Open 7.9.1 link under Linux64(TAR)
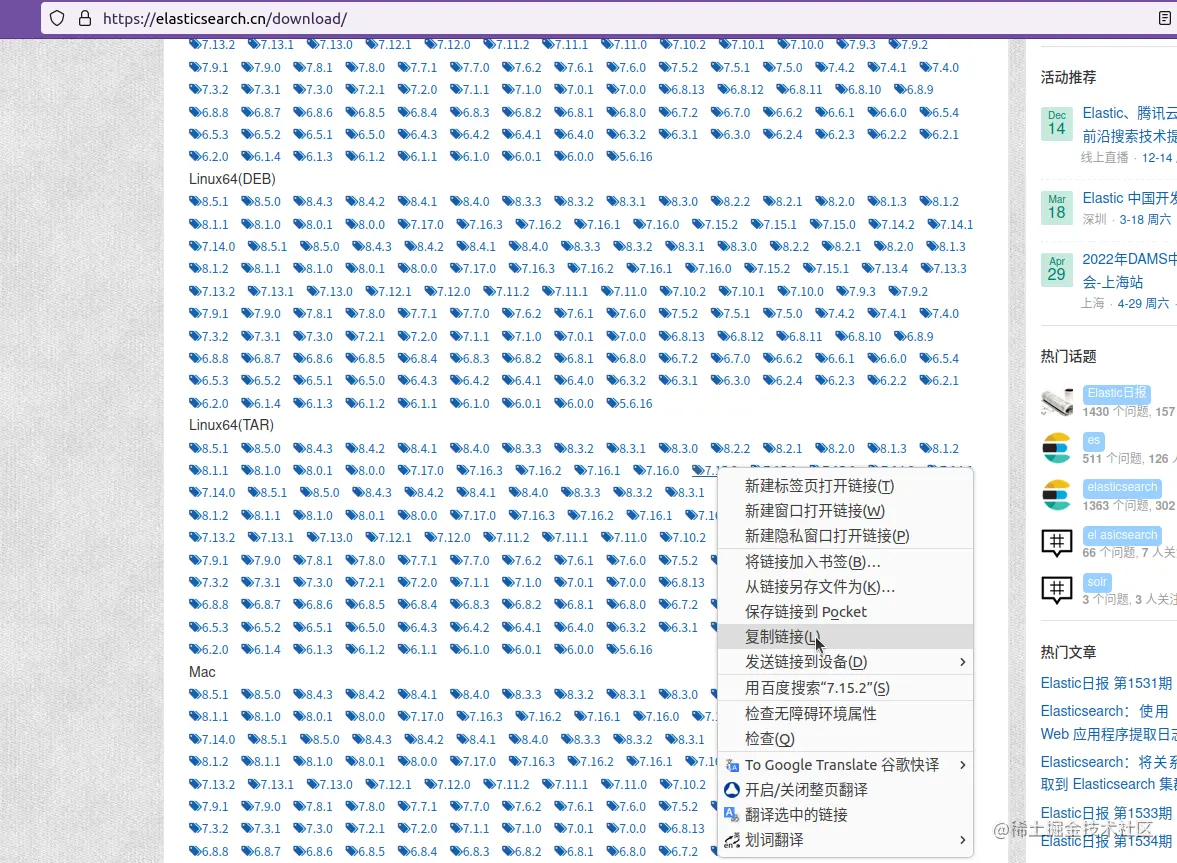 (209, 561)
